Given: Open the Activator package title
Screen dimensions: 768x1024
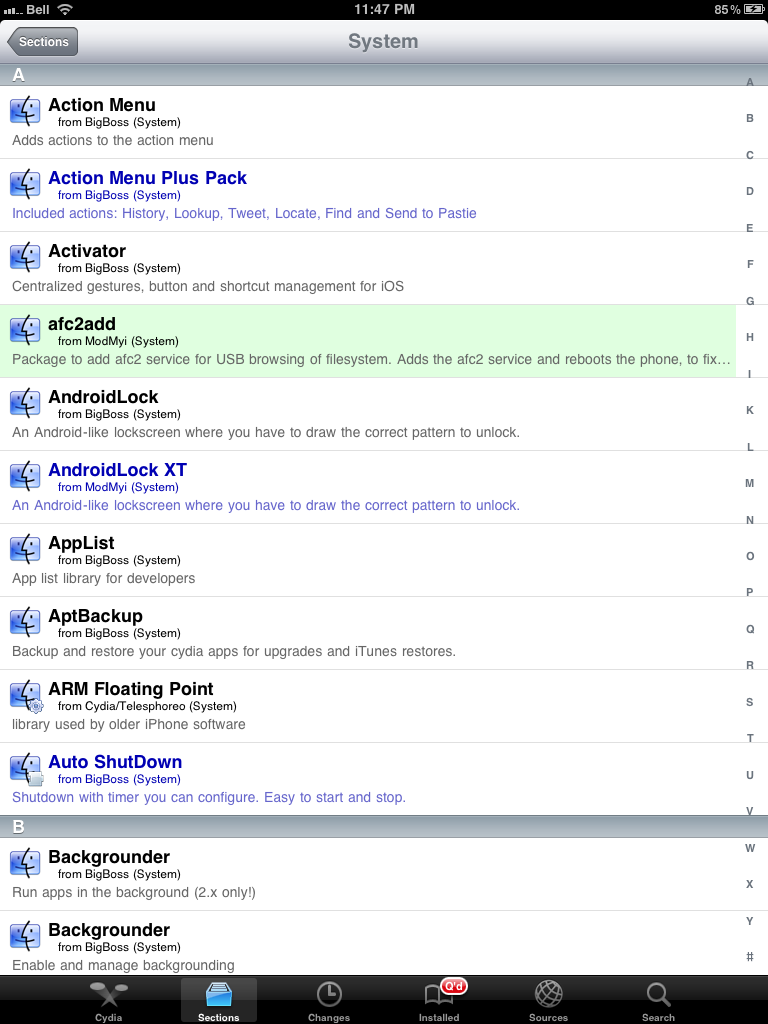Looking at the screenshot, I should tap(87, 251).
